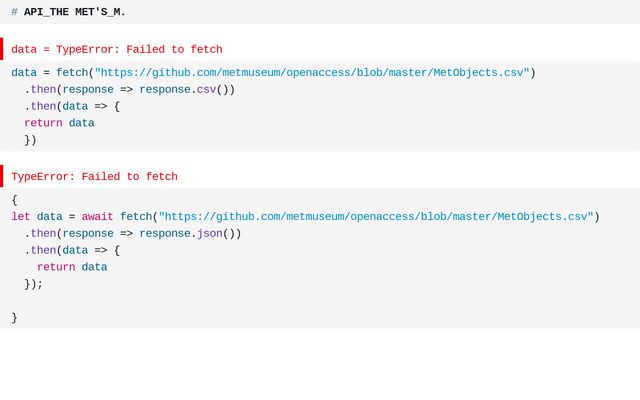Click the 'response.csv()' line
Image resolution: width=640 pixels, height=400 pixels.
pos(130,89)
